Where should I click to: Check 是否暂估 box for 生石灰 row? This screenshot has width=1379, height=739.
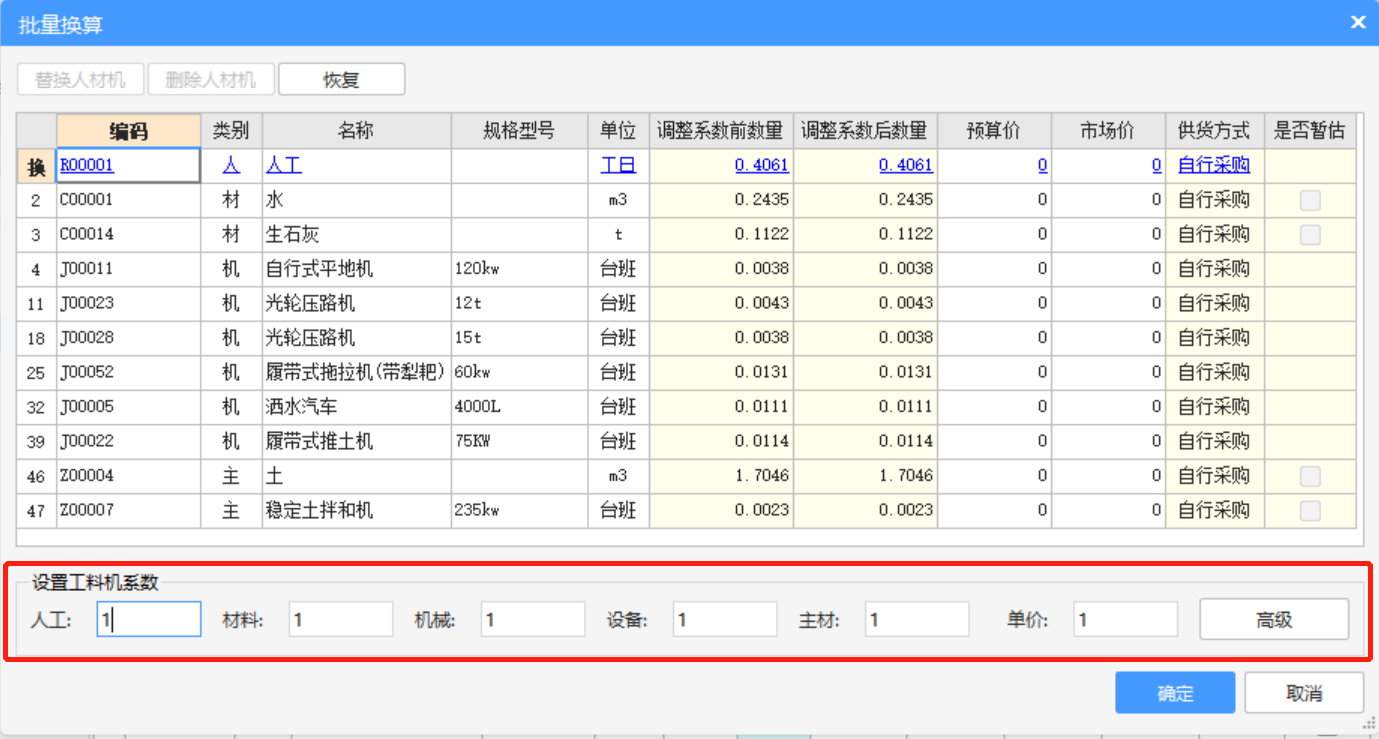pyautogui.click(x=1309, y=235)
